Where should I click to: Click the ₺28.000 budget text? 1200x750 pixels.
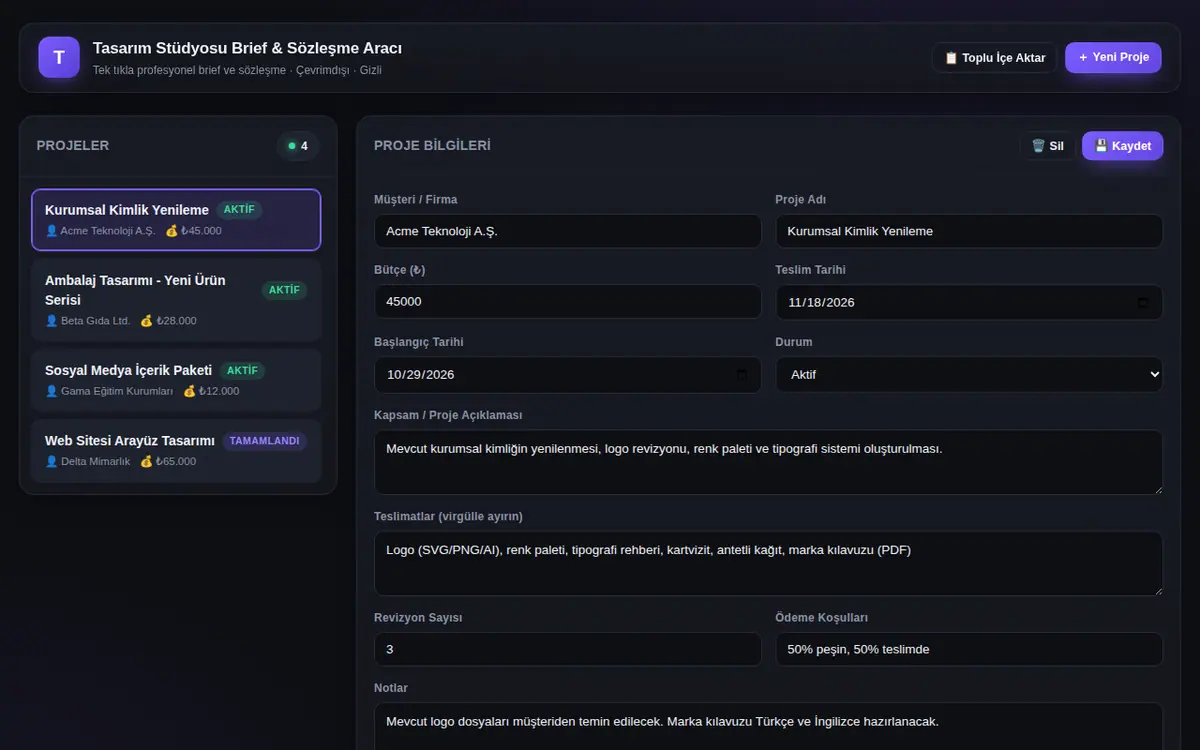176,321
